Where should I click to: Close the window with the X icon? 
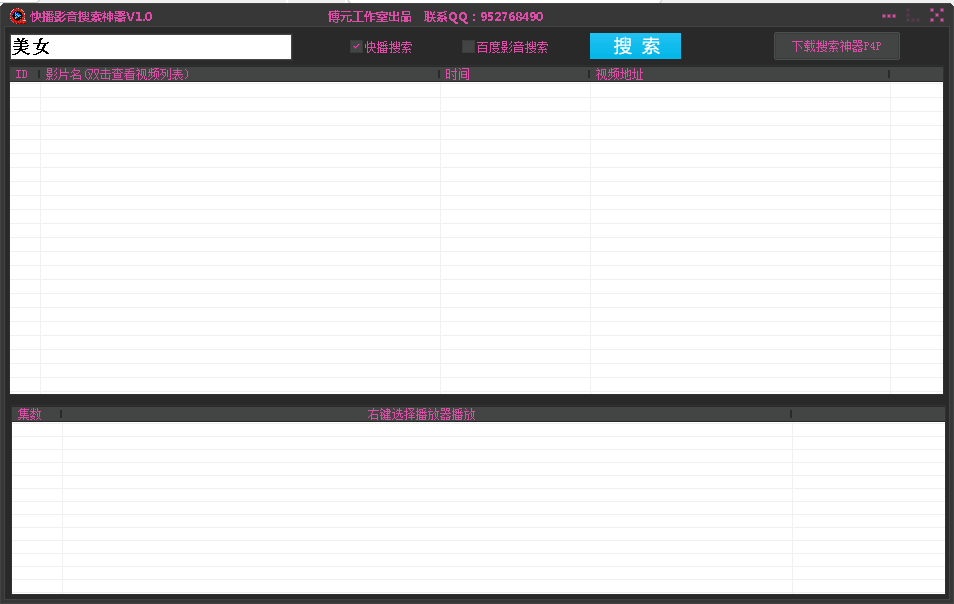pos(937,15)
